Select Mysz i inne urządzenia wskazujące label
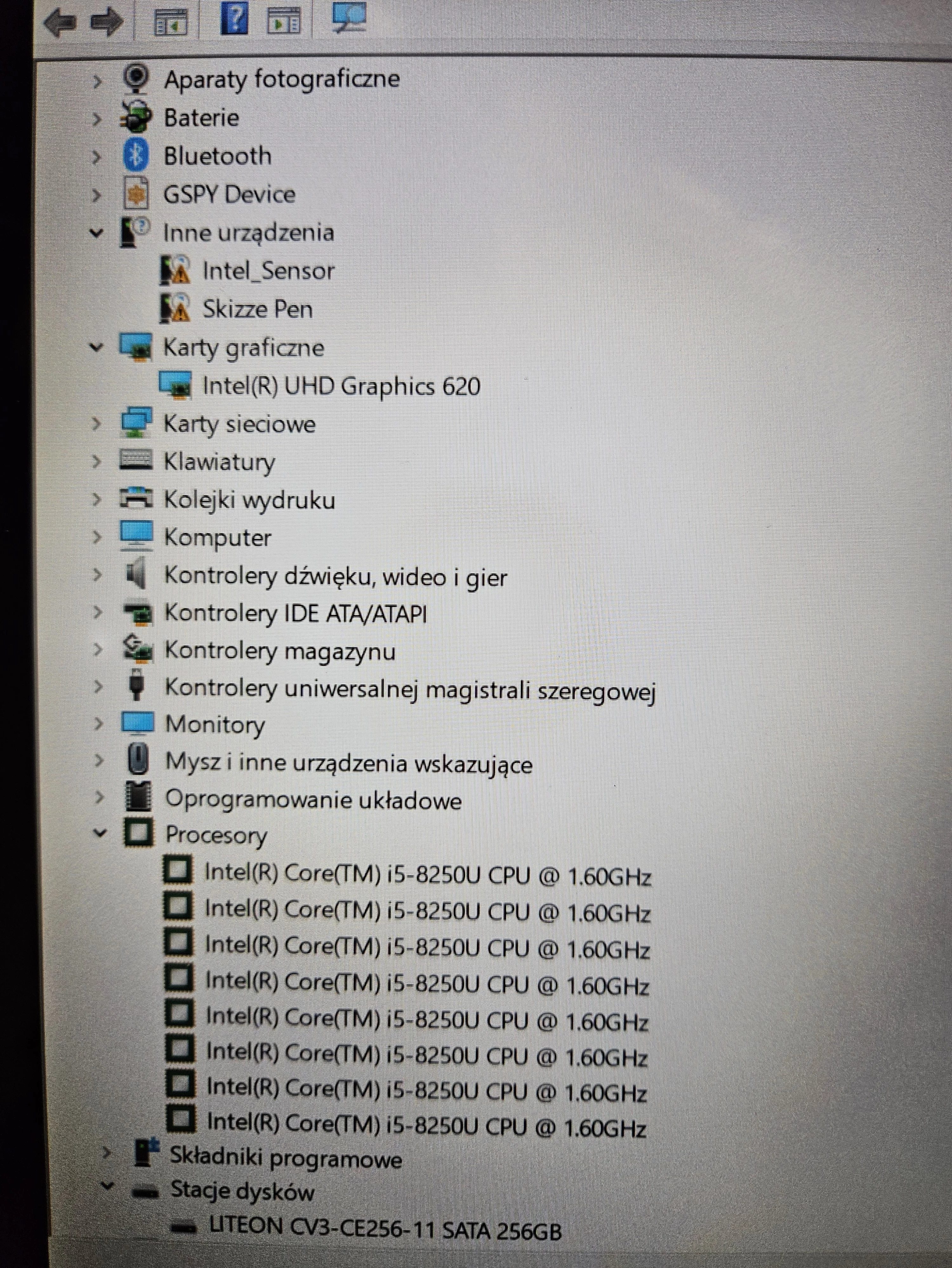This screenshot has height=1268, width=952. point(349,764)
